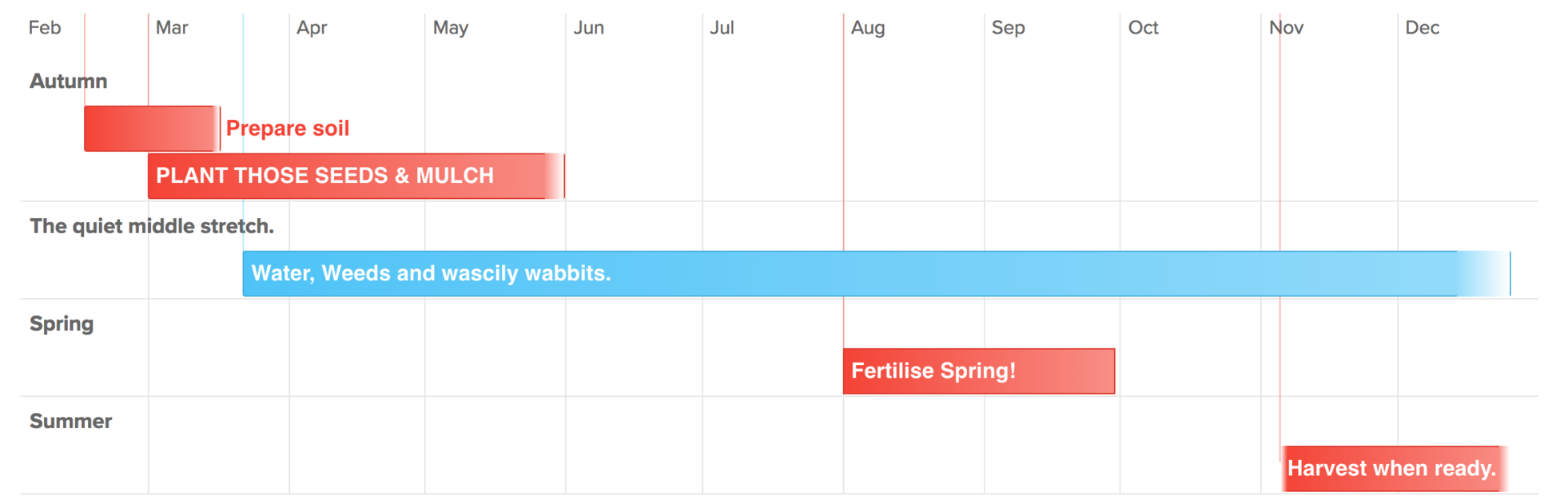
Task: Open the "PLANT THOSE SEEDS & MULCH" task bar
Action: [356, 177]
